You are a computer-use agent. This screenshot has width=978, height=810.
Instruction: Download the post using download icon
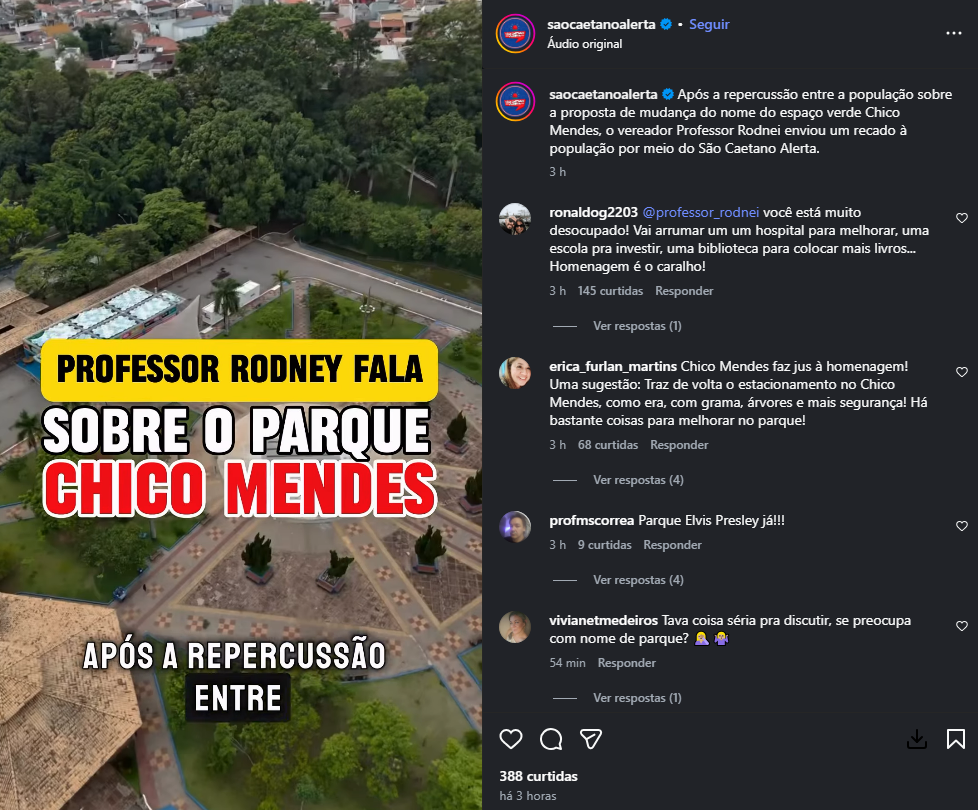click(x=916, y=739)
